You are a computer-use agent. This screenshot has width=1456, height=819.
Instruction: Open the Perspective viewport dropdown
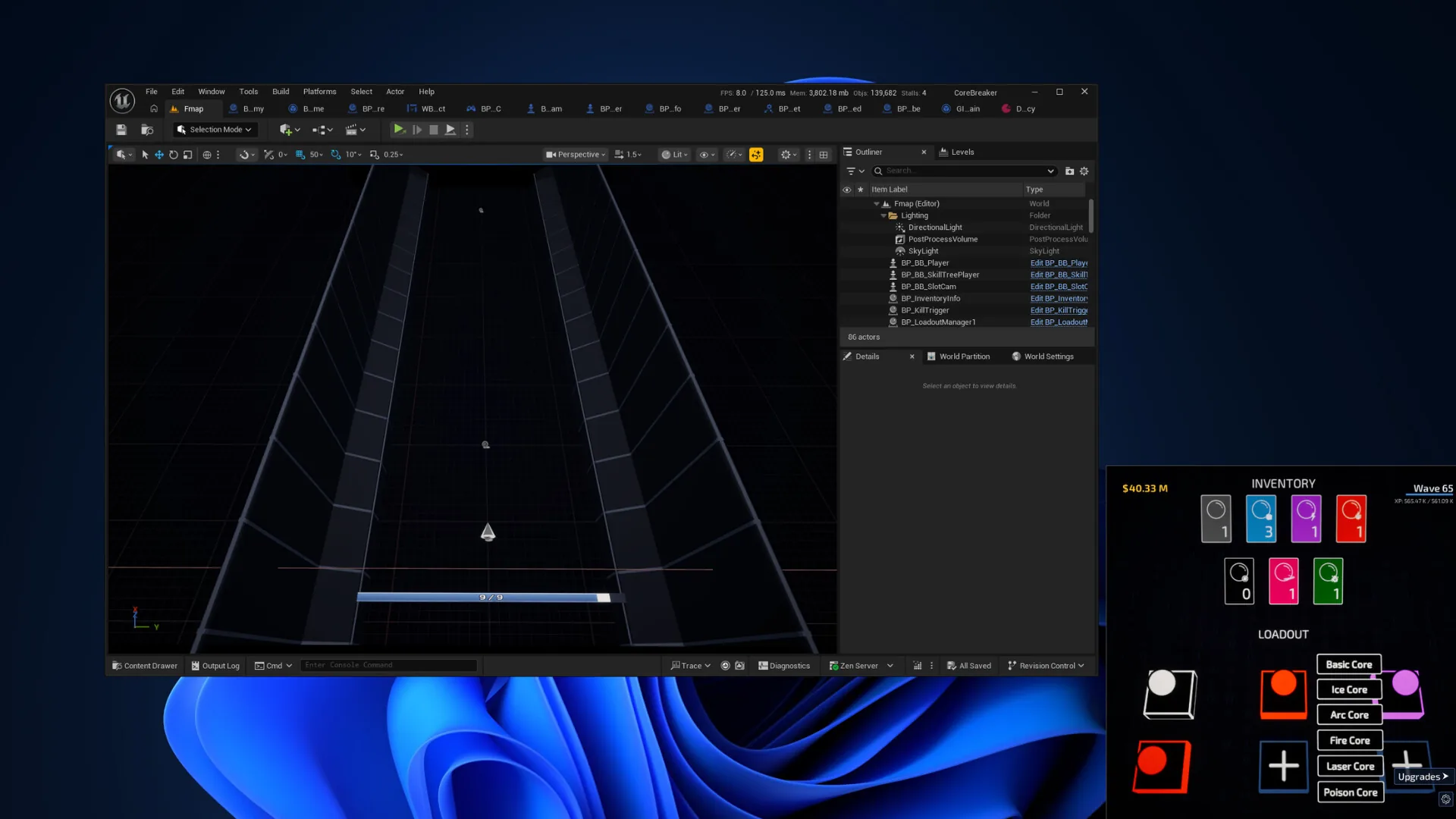576,155
